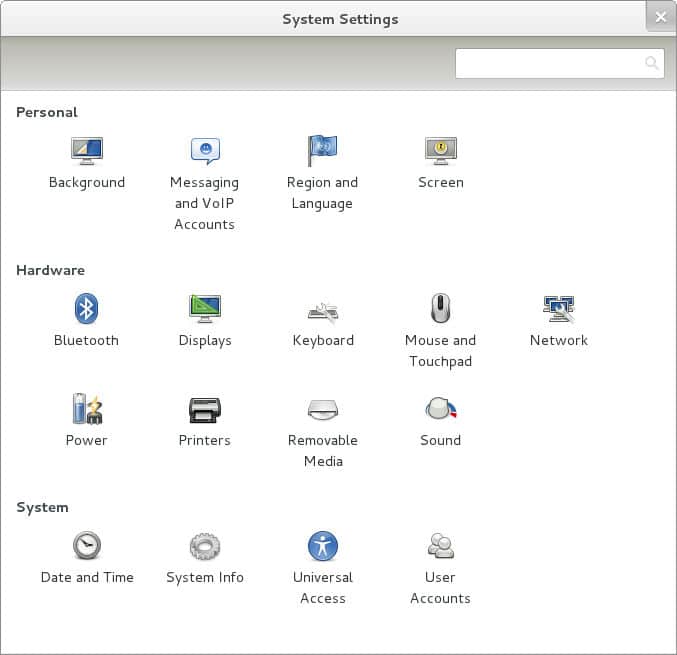Open the Displays configuration
This screenshot has height=655, width=677.
(x=205, y=309)
